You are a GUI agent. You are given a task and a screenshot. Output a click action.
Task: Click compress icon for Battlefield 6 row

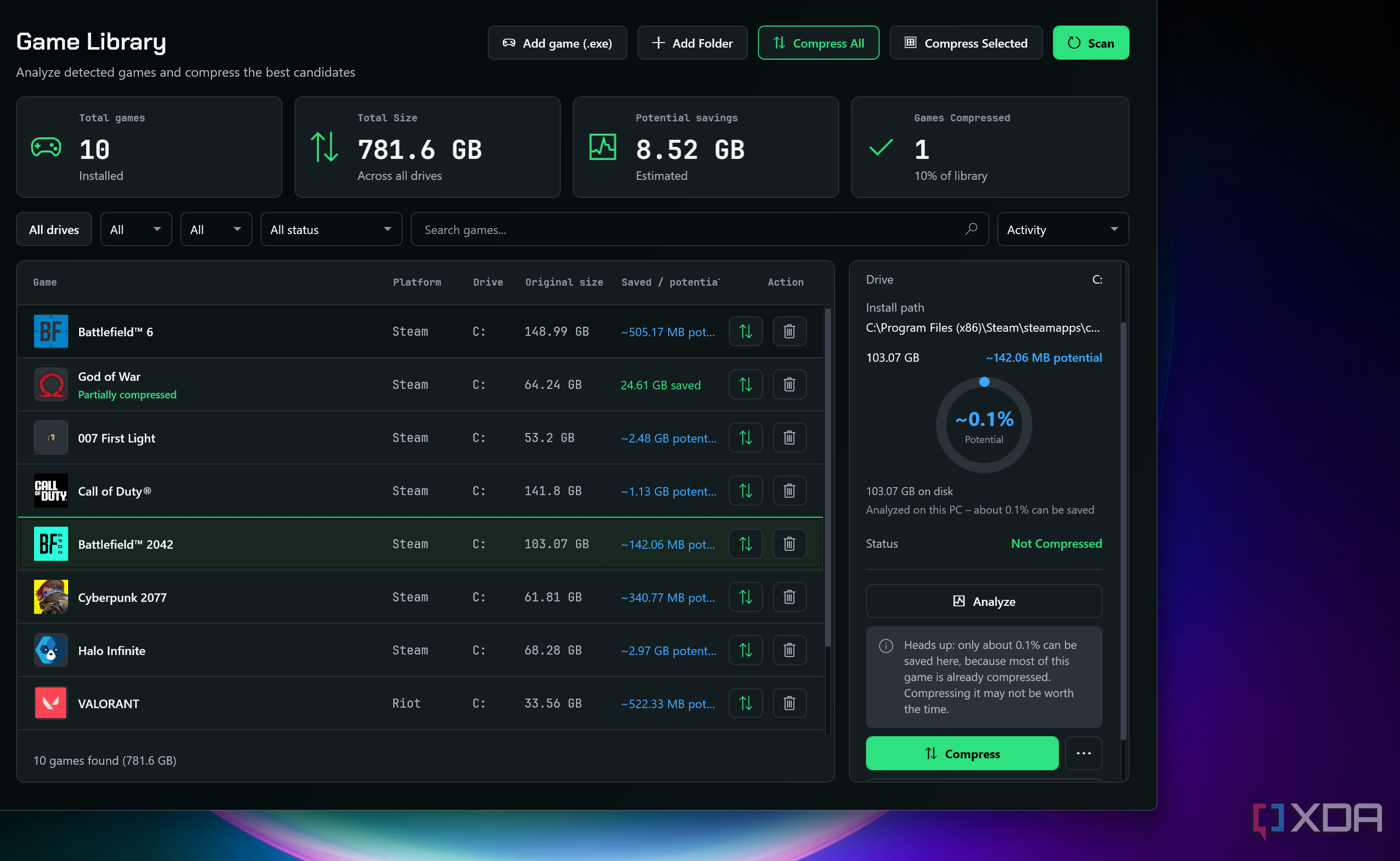click(745, 331)
